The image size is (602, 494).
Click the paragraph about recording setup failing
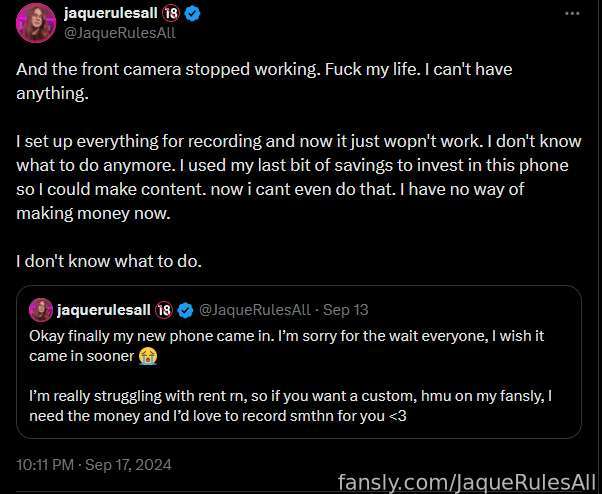pos(299,177)
